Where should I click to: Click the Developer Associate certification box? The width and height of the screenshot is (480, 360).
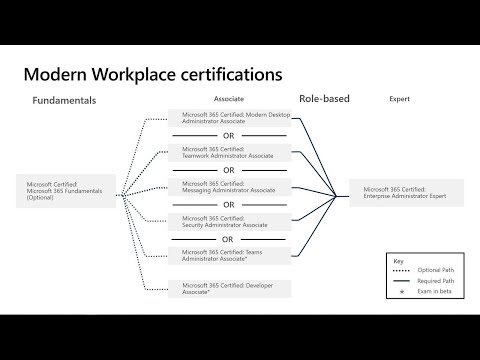click(230, 289)
